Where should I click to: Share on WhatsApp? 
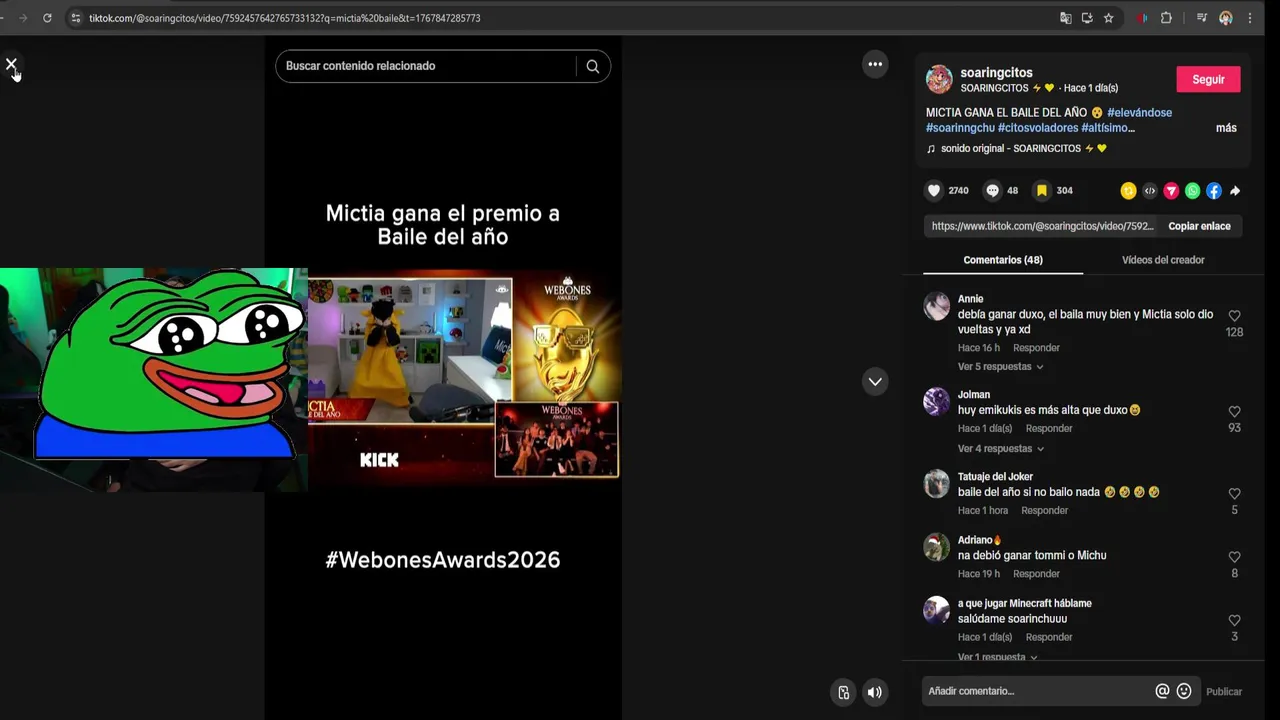(1192, 191)
